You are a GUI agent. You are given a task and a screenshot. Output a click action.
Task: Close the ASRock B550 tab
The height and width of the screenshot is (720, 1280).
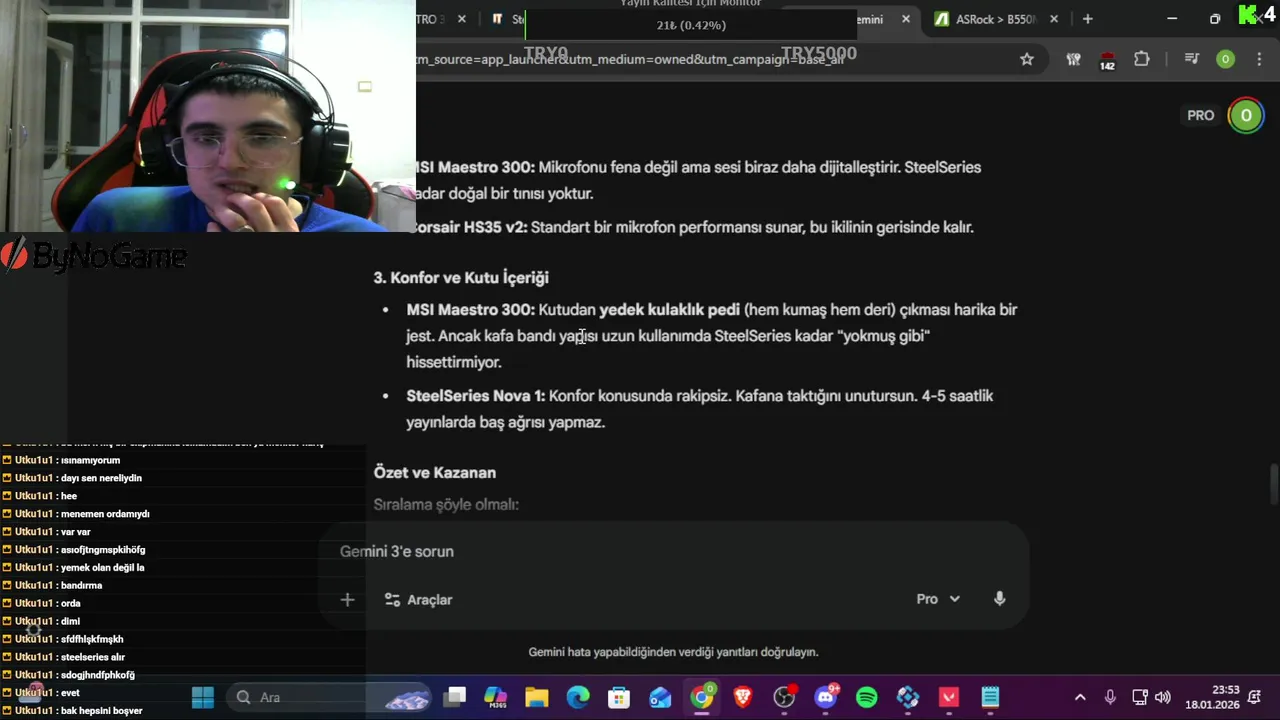(1054, 19)
